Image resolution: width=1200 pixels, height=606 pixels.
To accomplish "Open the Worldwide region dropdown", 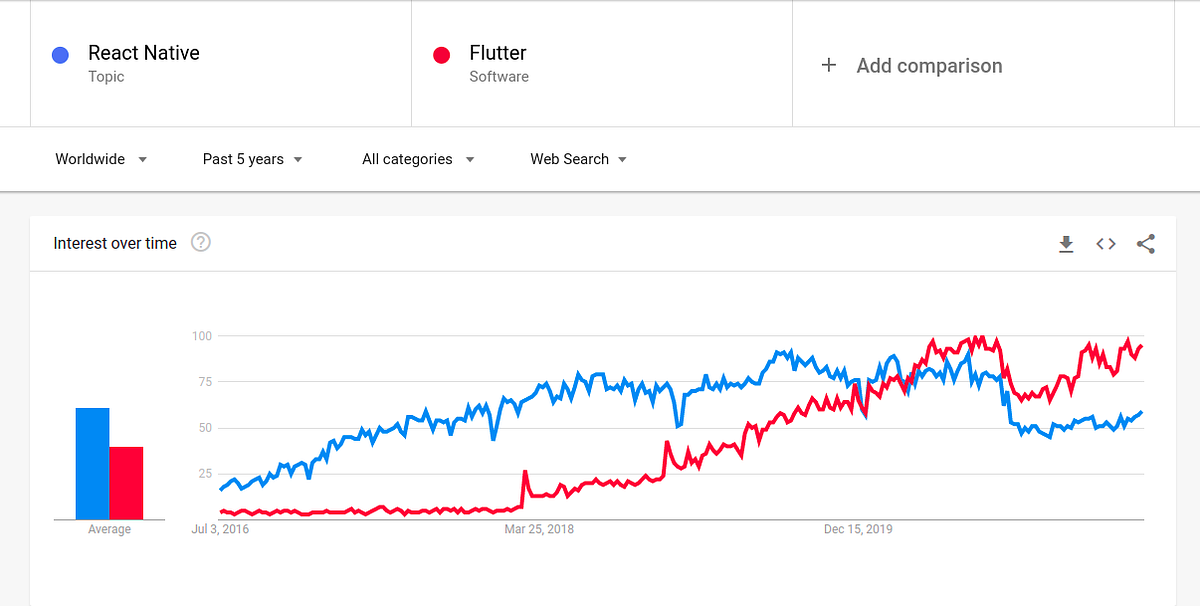I will [101, 159].
